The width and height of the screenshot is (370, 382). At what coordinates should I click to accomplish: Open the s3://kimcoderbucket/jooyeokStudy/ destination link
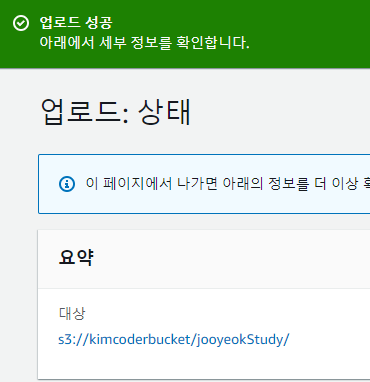pyautogui.click(x=174, y=340)
